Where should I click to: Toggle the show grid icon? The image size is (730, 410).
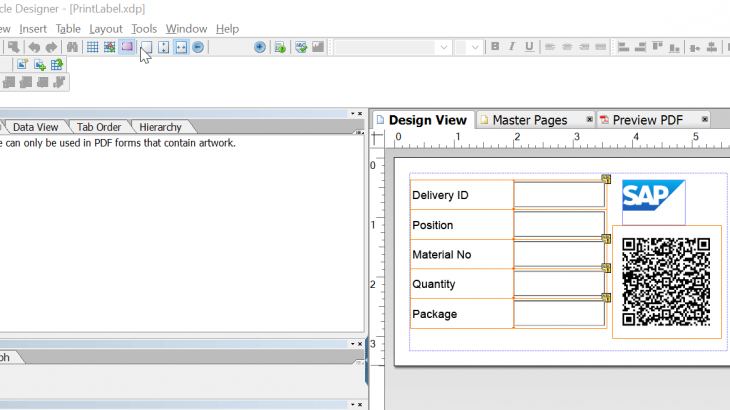pyautogui.click(x=93, y=47)
